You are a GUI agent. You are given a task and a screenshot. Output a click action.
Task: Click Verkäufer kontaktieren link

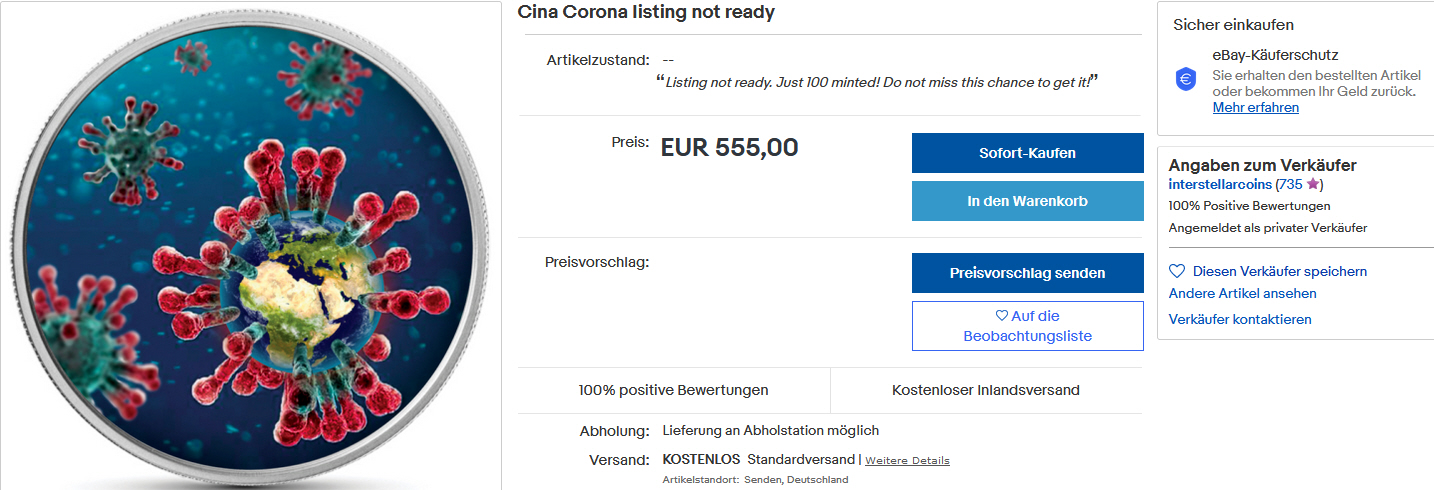(x=1240, y=320)
